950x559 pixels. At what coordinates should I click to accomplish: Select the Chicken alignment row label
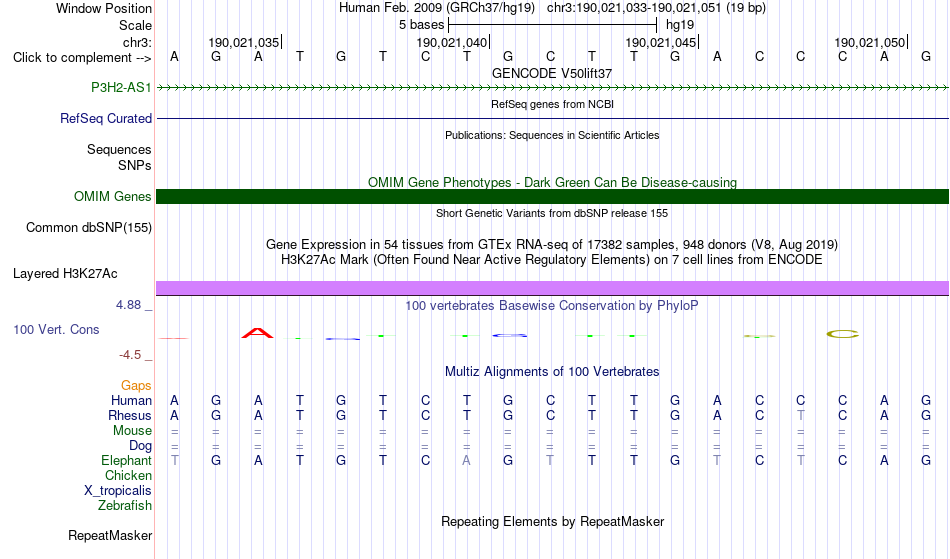coord(128,475)
